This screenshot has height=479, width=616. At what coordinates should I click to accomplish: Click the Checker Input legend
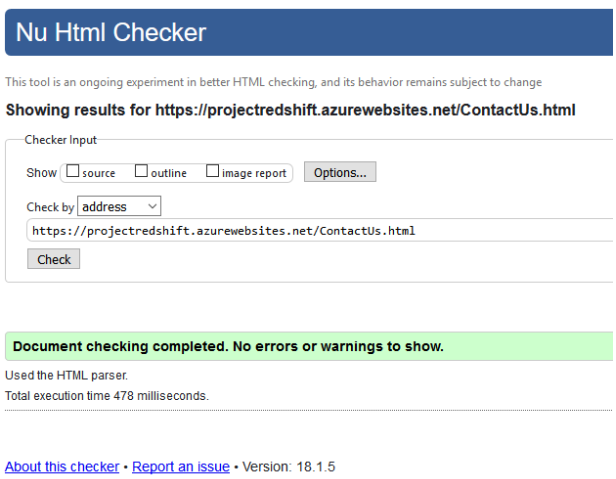pyautogui.click(x=60, y=140)
